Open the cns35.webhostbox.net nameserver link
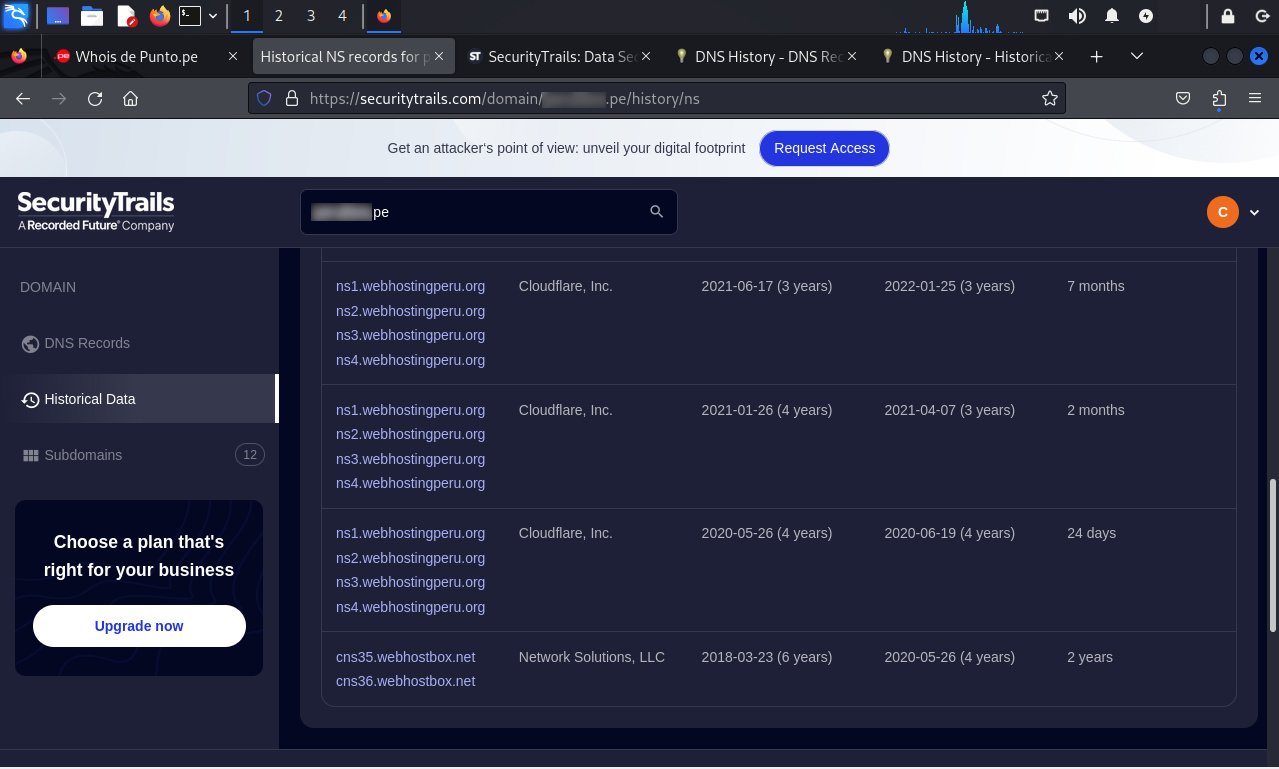The height and width of the screenshot is (769, 1279). 405,657
